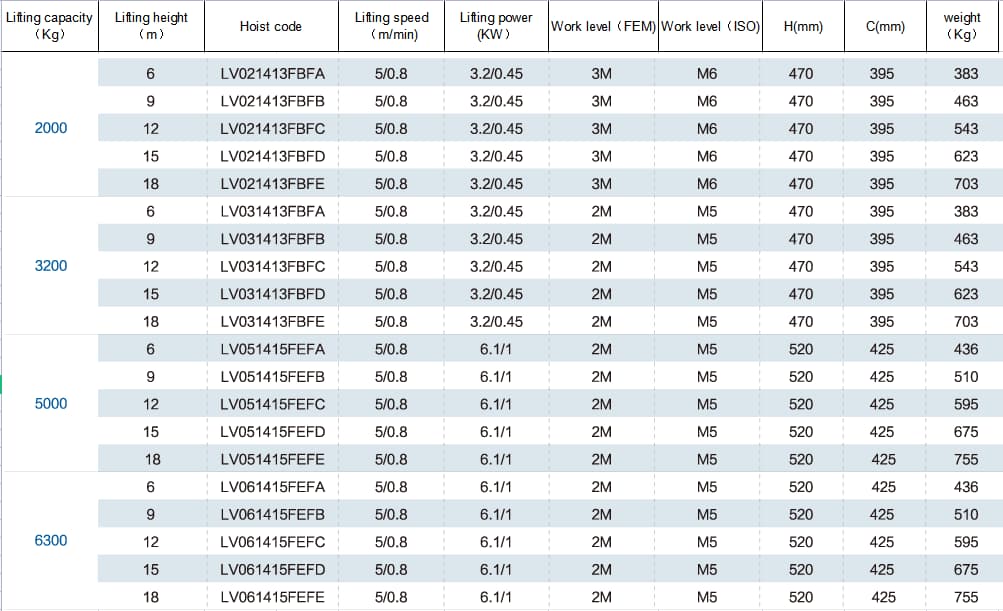Click the 2000 lifting capacity cell
The height and width of the screenshot is (611, 1003).
pyautogui.click(x=51, y=128)
